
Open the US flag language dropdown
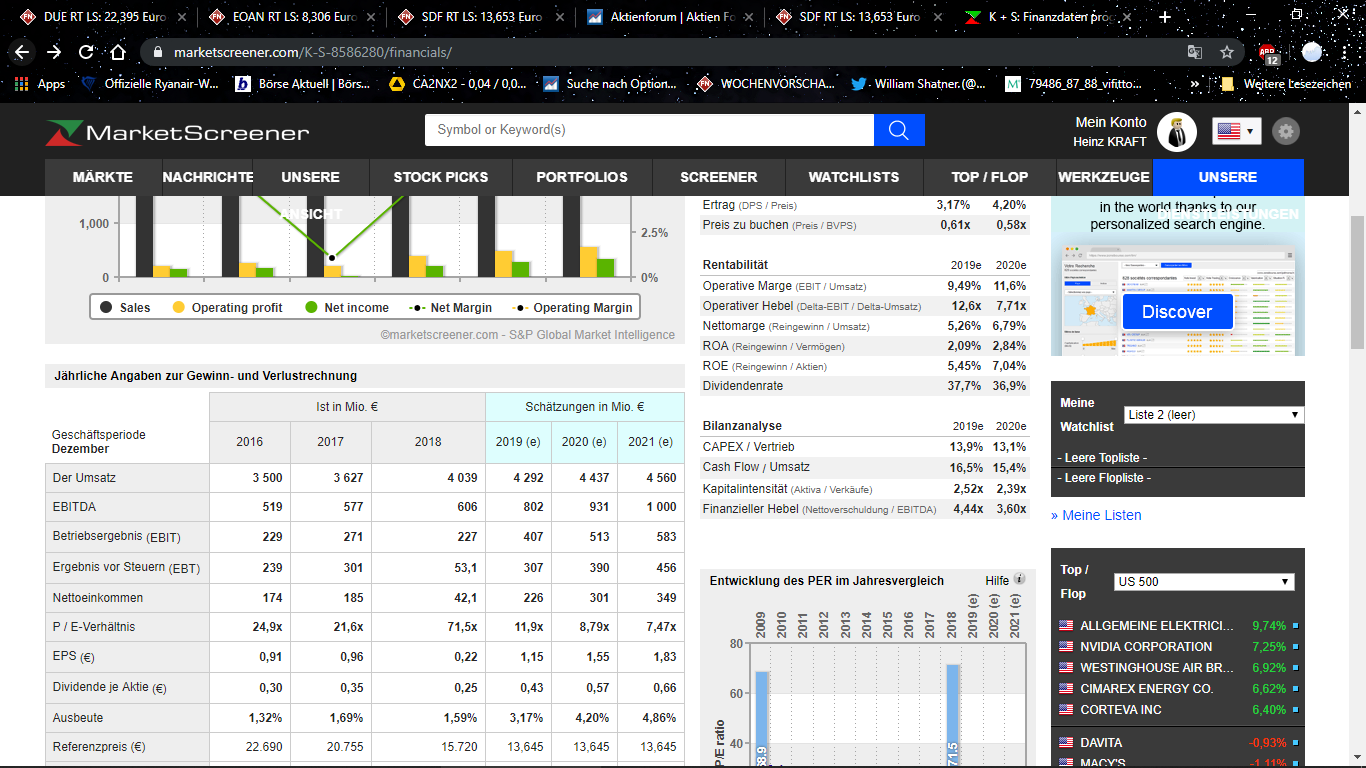pyautogui.click(x=1236, y=131)
